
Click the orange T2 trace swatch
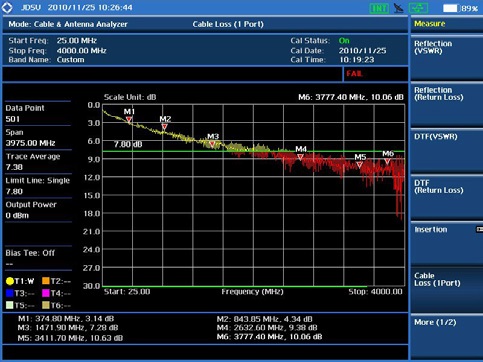pyautogui.click(x=46, y=281)
